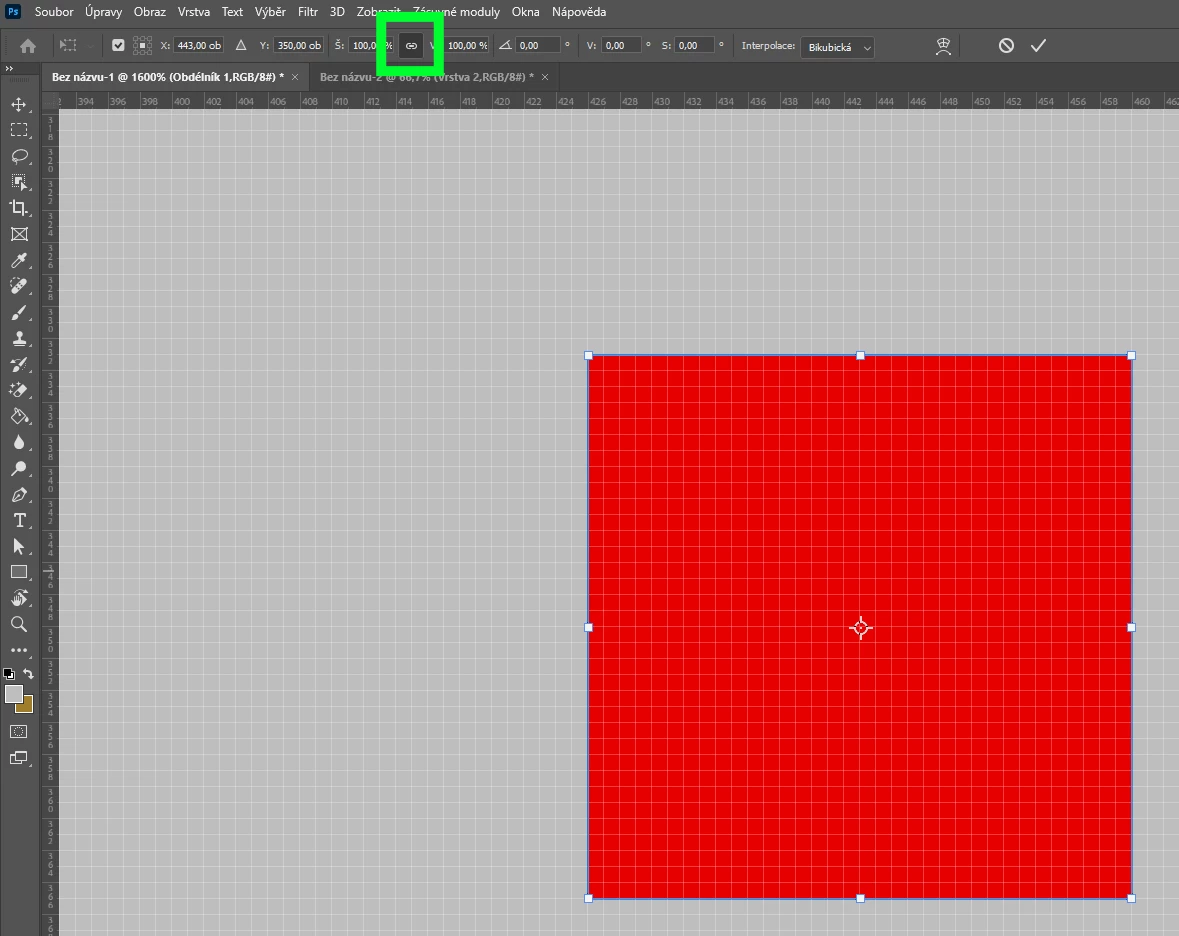Toggle relative positioning triangle icon

coord(241,45)
